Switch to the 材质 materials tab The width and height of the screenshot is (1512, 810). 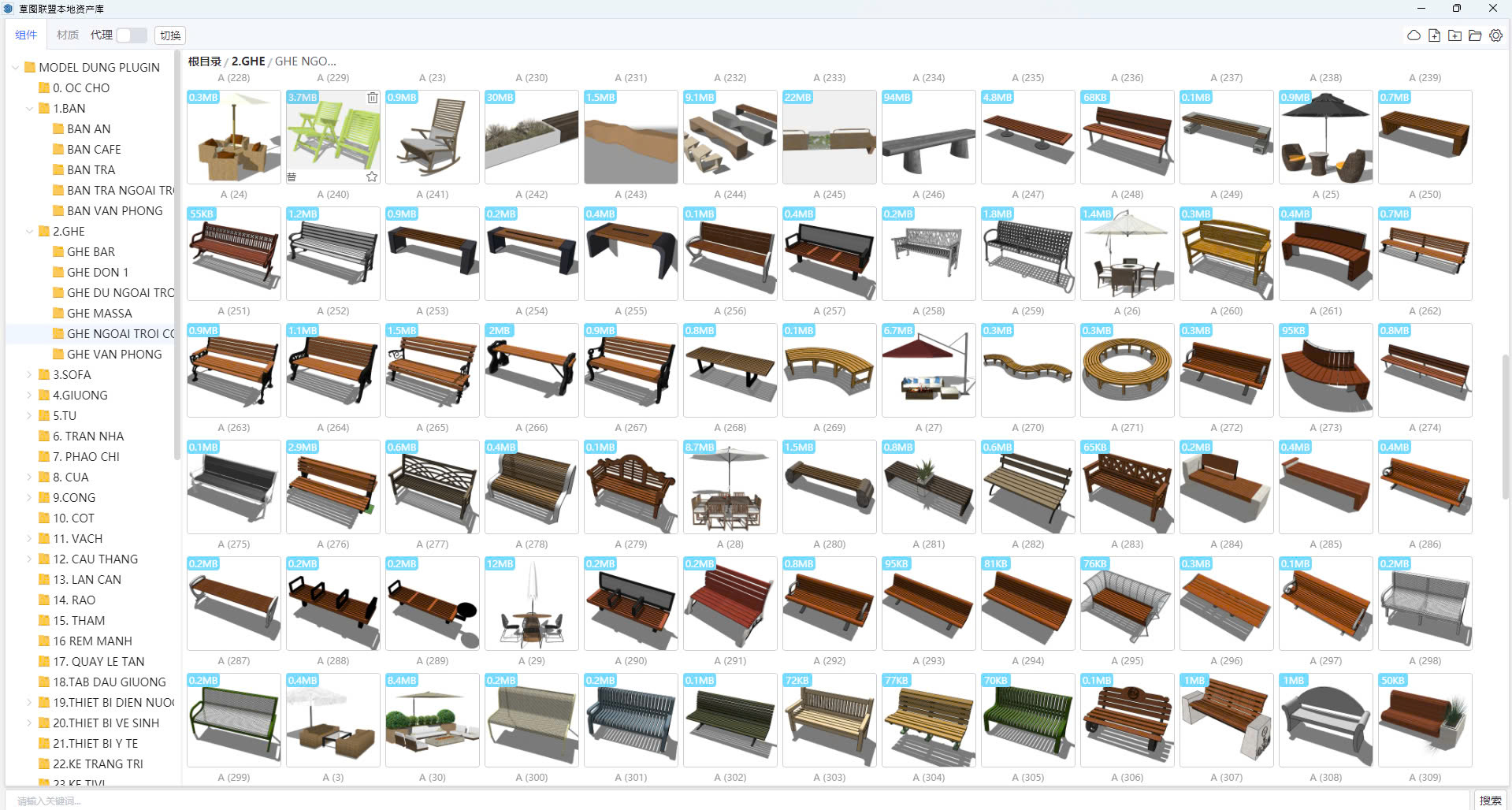click(x=68, y=35)
